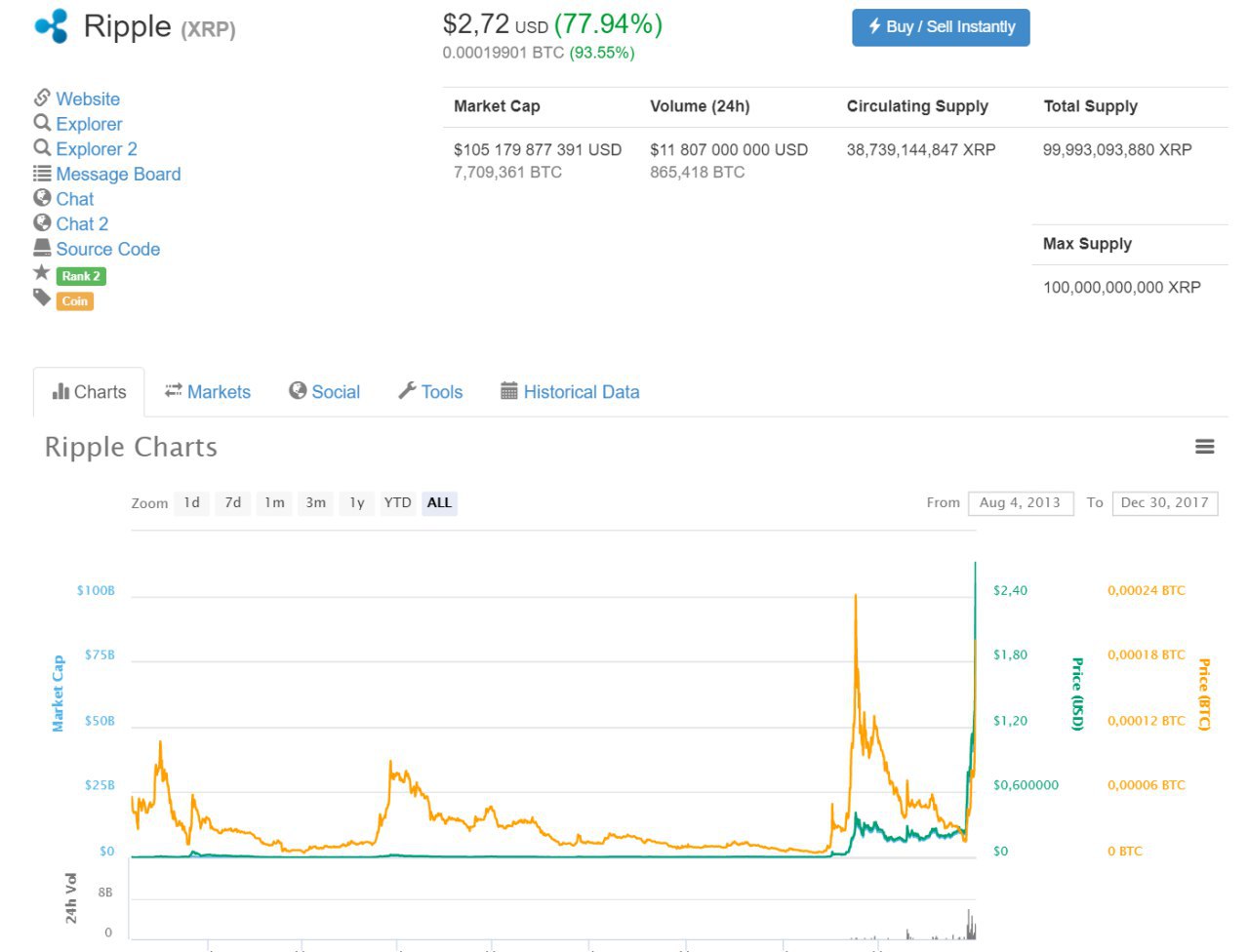
Task: Click the Price (USD) axis label
Action: pyautogui.click(x=1077, y=694)
